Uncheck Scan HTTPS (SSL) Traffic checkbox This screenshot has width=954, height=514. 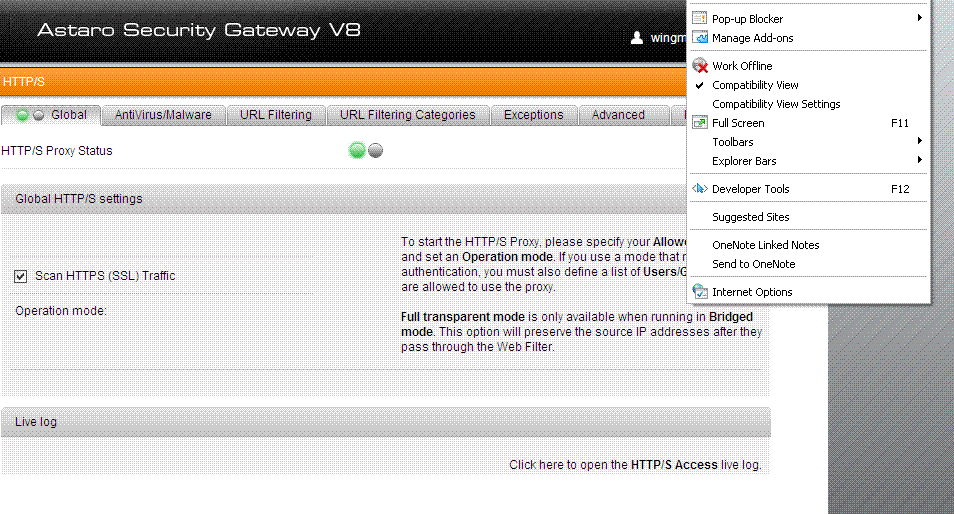pyautogui.click(x=21, y=276)
